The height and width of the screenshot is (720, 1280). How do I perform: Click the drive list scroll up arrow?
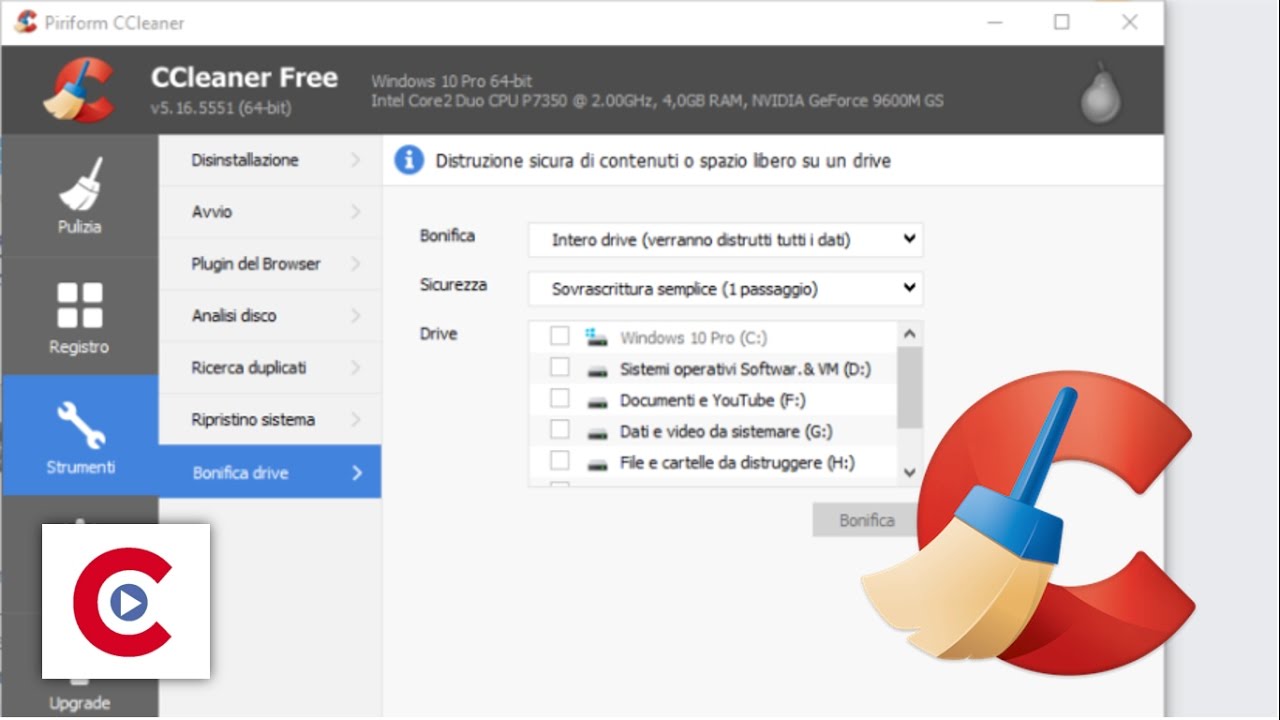tap(910, 334)
